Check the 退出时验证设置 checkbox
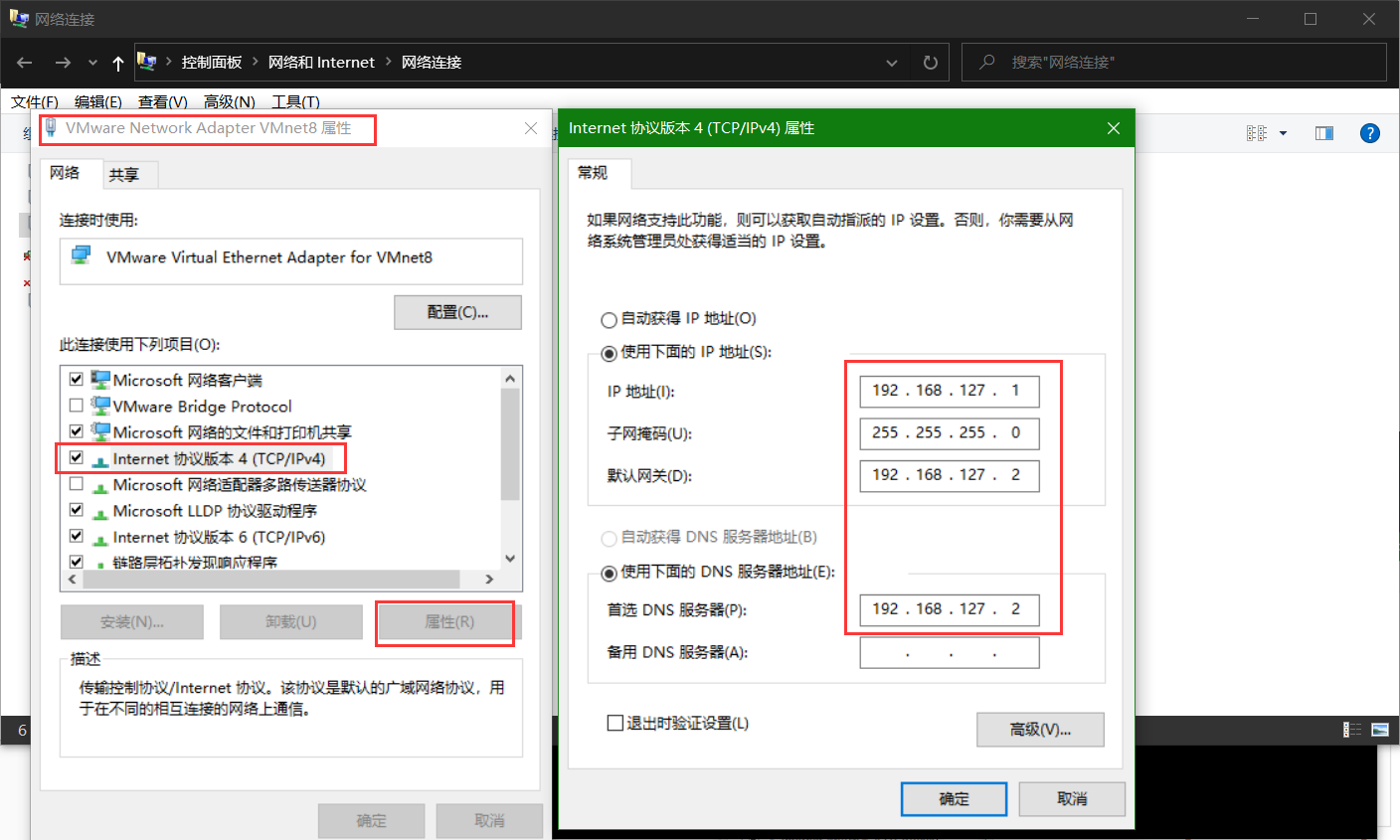 pyautogui.click(x=615, y=723)
